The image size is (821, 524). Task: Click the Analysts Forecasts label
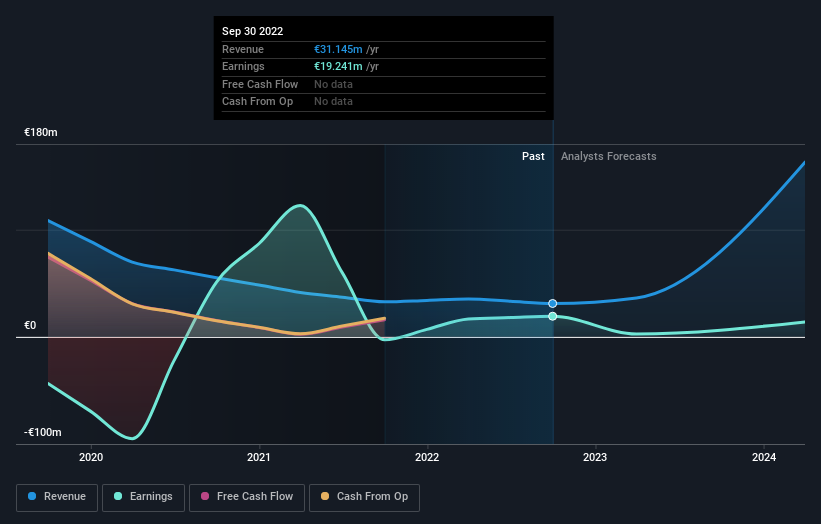click(608, 156)
